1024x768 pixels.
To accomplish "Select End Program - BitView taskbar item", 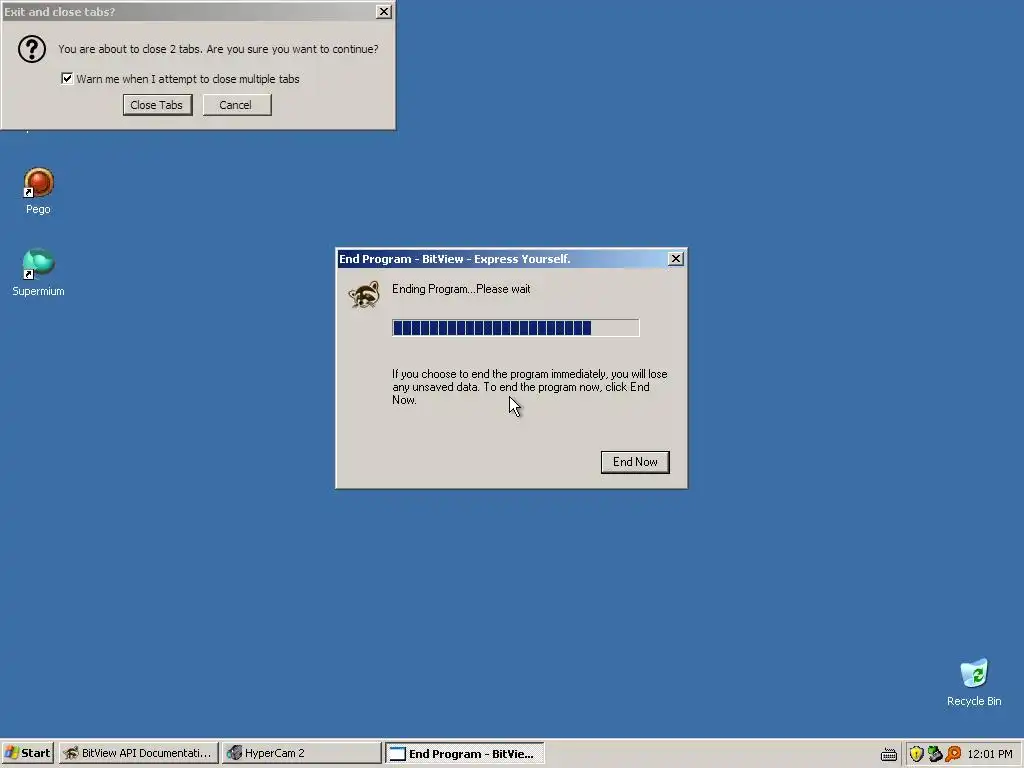I will pos(464,753).
